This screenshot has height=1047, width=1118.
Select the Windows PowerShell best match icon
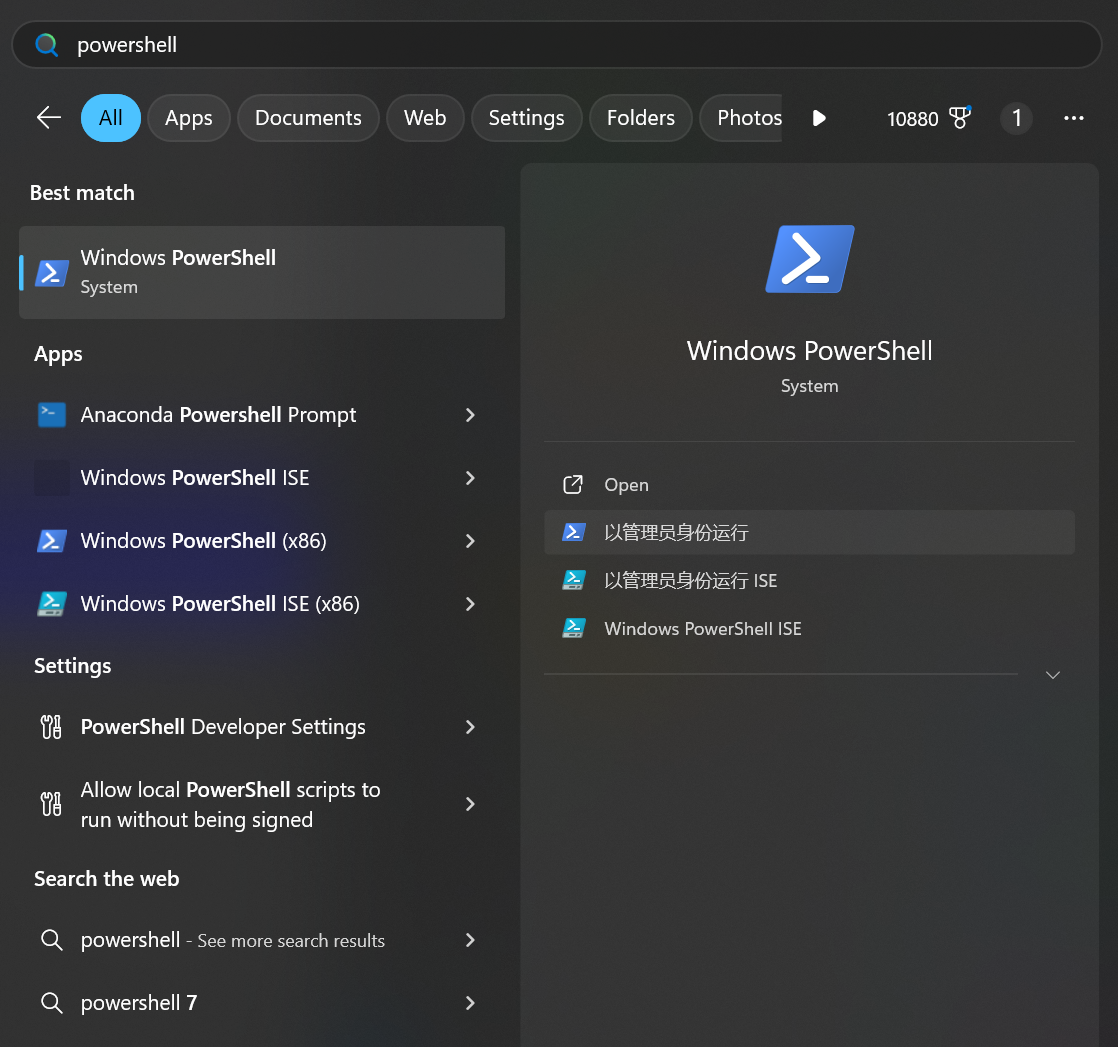click(x=50, y=271)
